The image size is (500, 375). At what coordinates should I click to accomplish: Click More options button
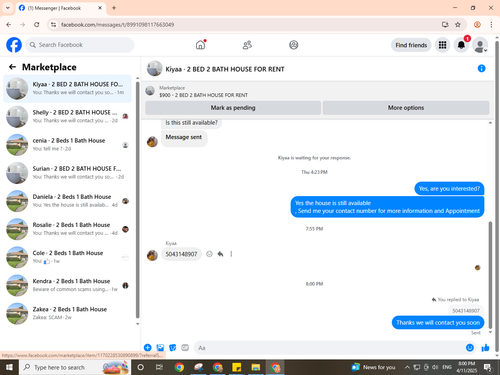[406, 108]
